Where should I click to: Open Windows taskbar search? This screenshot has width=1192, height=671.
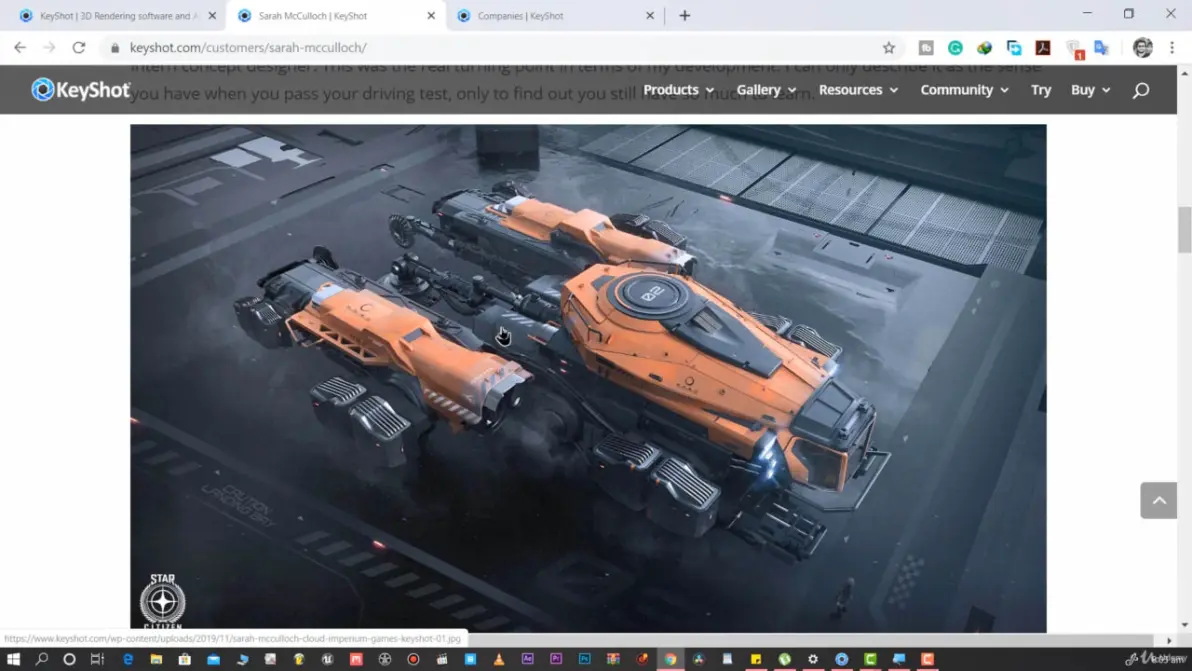click(42, 659)
